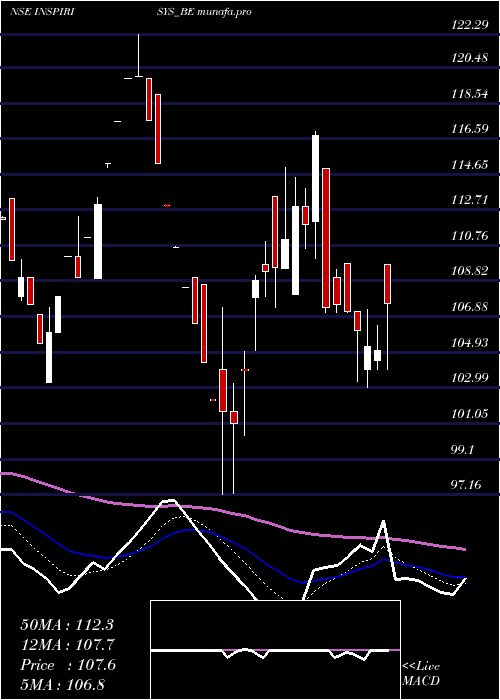Click the <<Live MACD label

tap(421, 674)
